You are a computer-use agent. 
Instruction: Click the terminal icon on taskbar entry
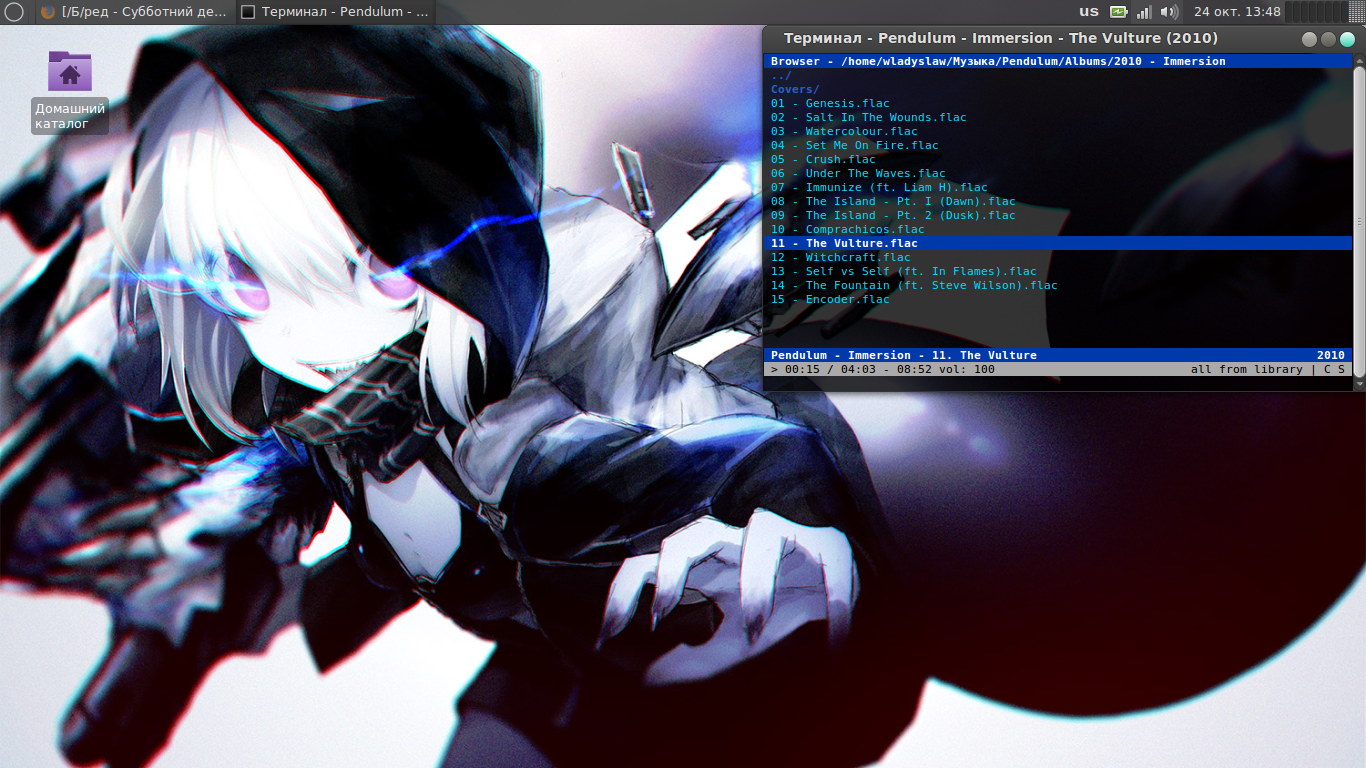[249, 12]
